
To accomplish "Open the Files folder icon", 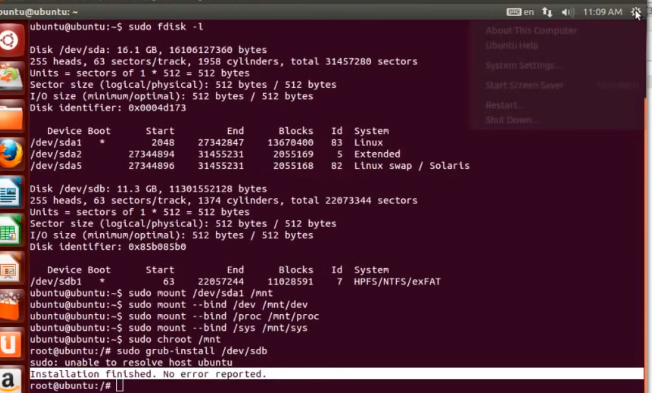I will pos(11,115).
